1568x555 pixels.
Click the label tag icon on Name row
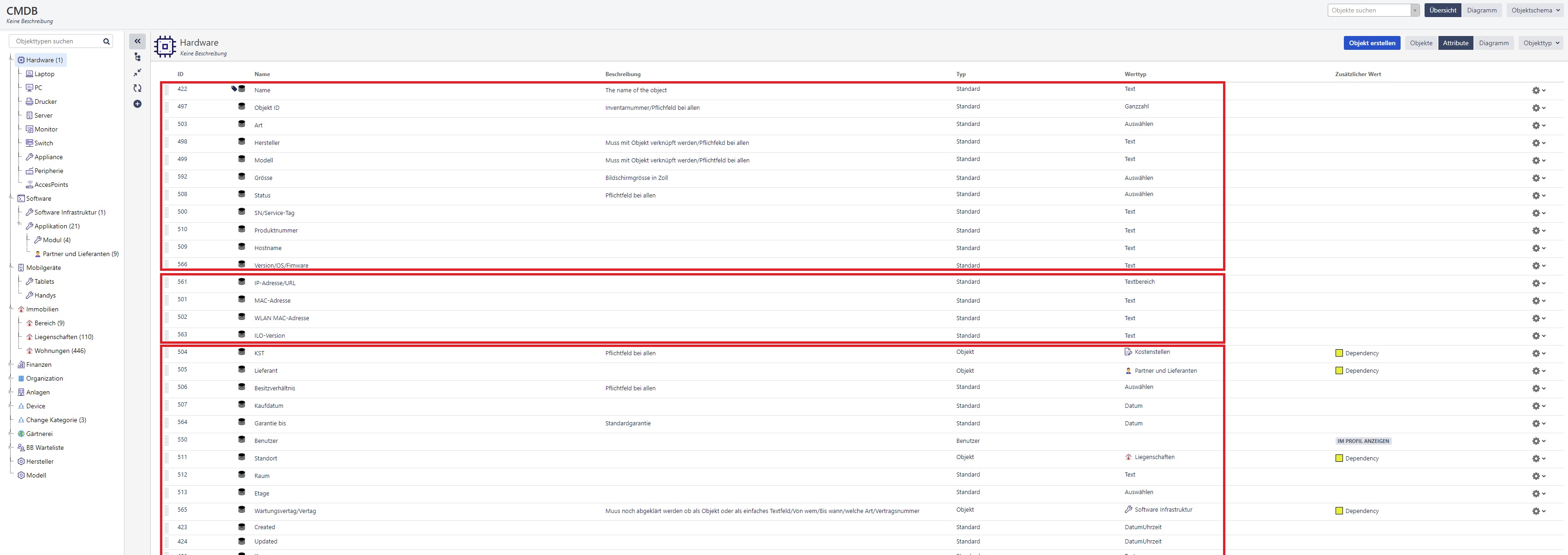234,89
